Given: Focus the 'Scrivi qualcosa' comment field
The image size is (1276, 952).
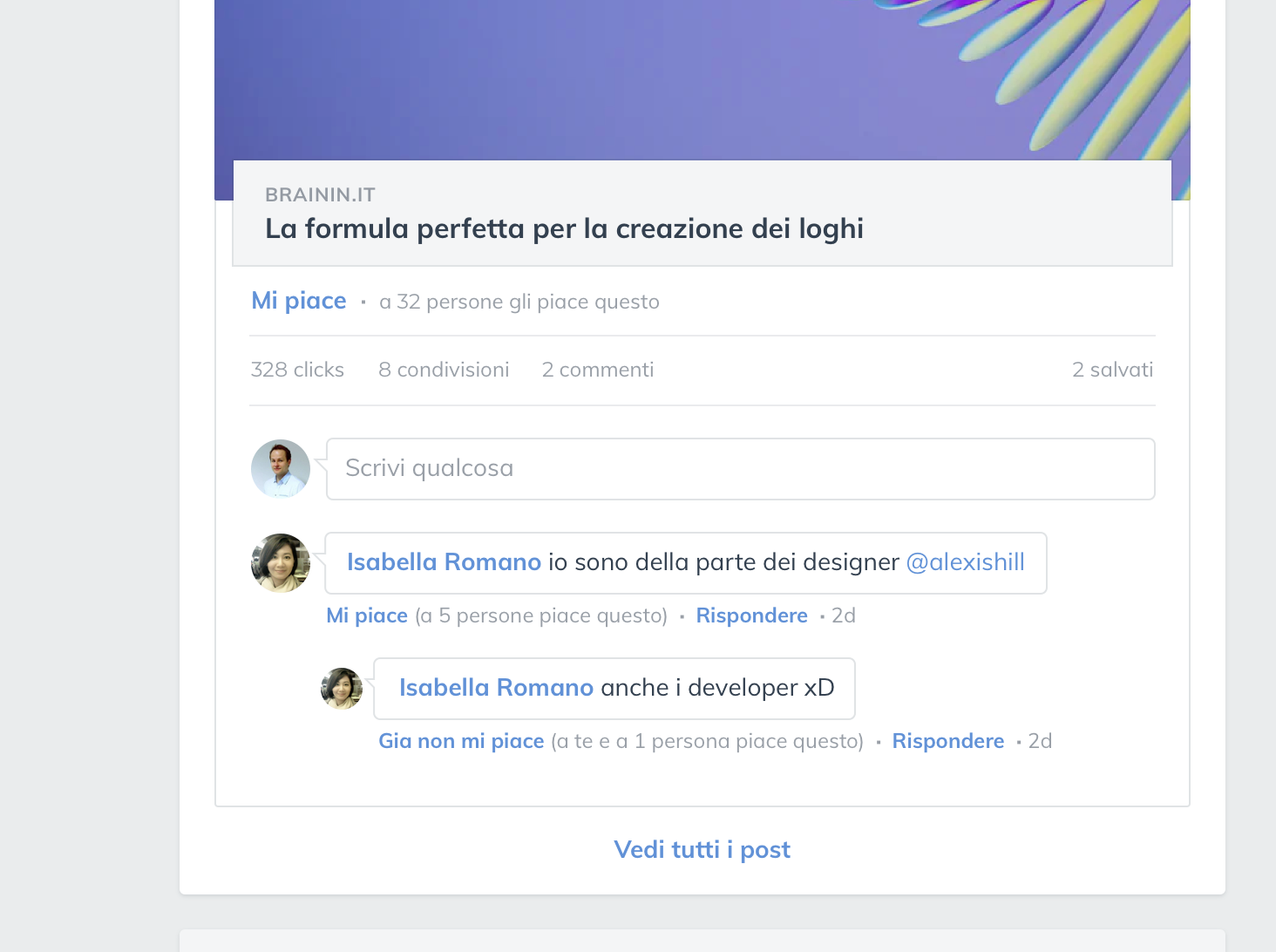Looking at the screenshot, I should pos(740,469).
